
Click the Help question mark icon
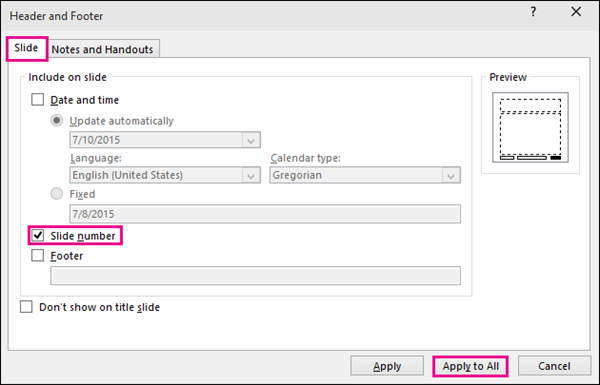click(x=533, y=12)
